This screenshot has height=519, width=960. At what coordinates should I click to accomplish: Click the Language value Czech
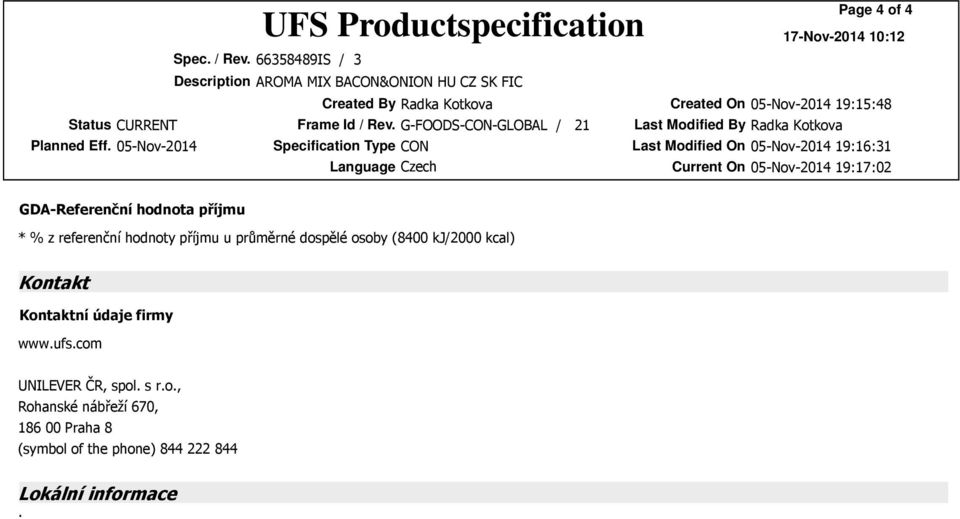pyautogui.click(x=418, y=167)
